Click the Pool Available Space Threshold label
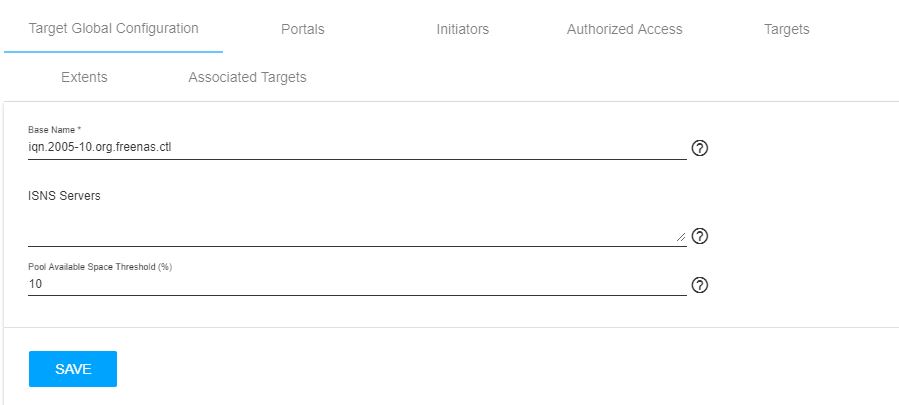Screen dimensions: 899x405 click(100, 267)
